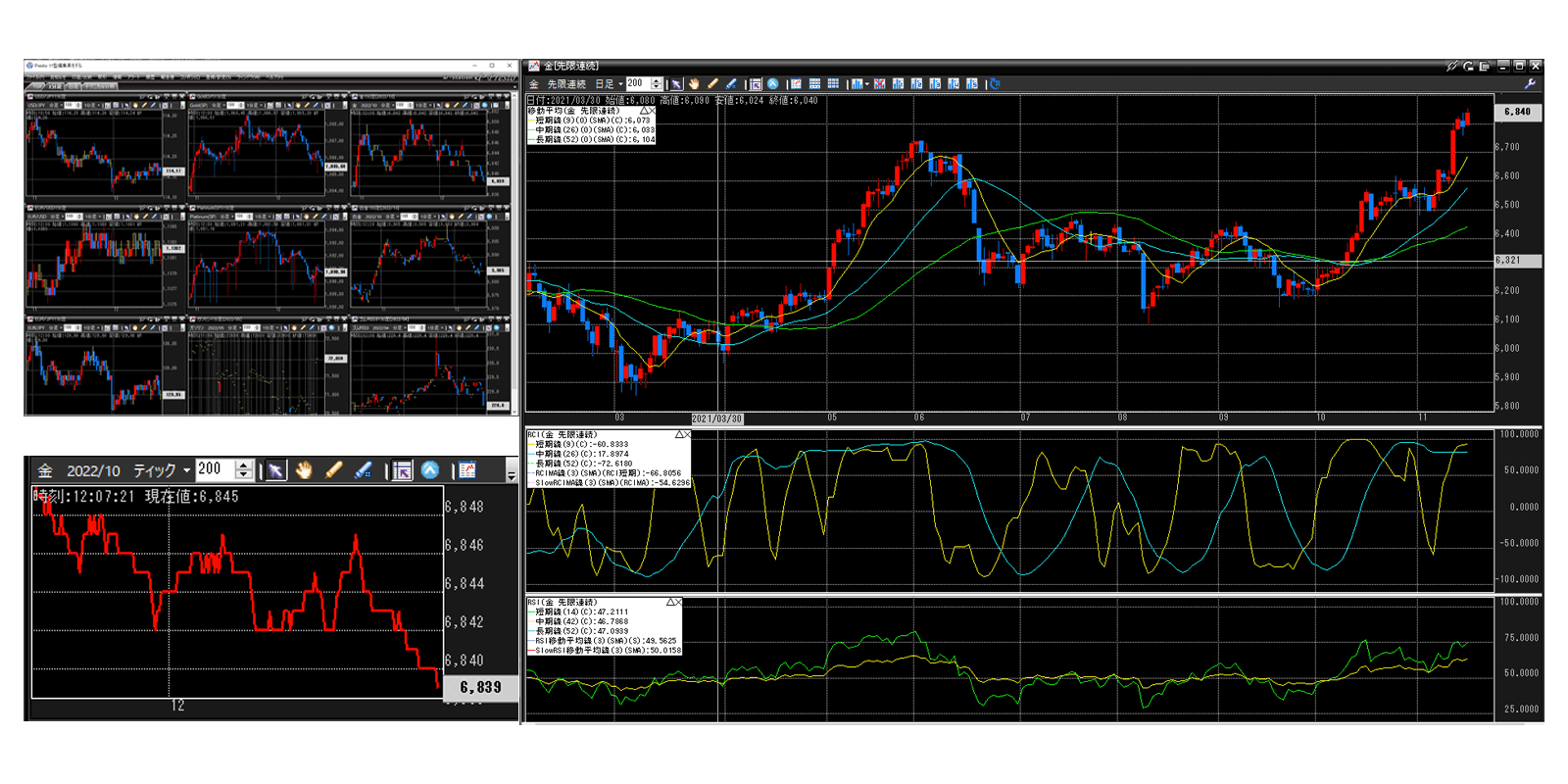Expand the bar chart type dropdown arrow
This screenshot has height=784, width=1568.
click(867, 84)
